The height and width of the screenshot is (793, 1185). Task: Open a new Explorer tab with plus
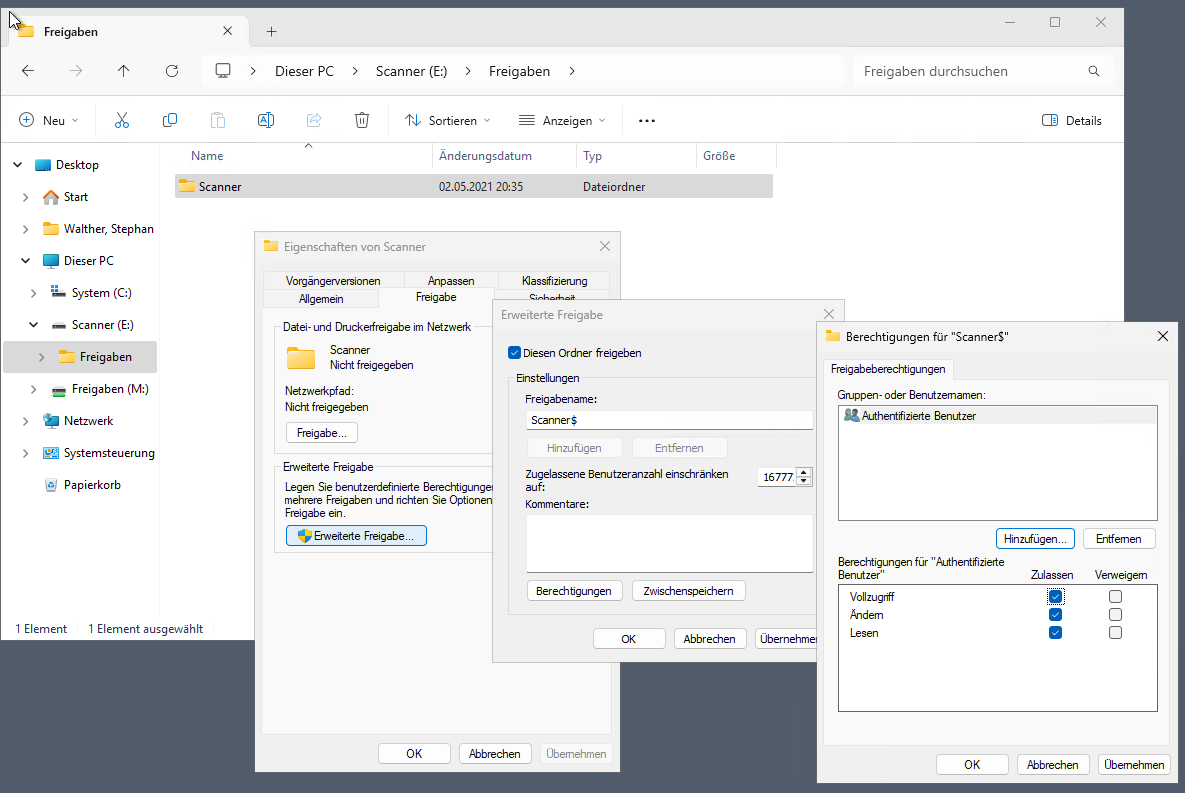[x=271, y=31]
